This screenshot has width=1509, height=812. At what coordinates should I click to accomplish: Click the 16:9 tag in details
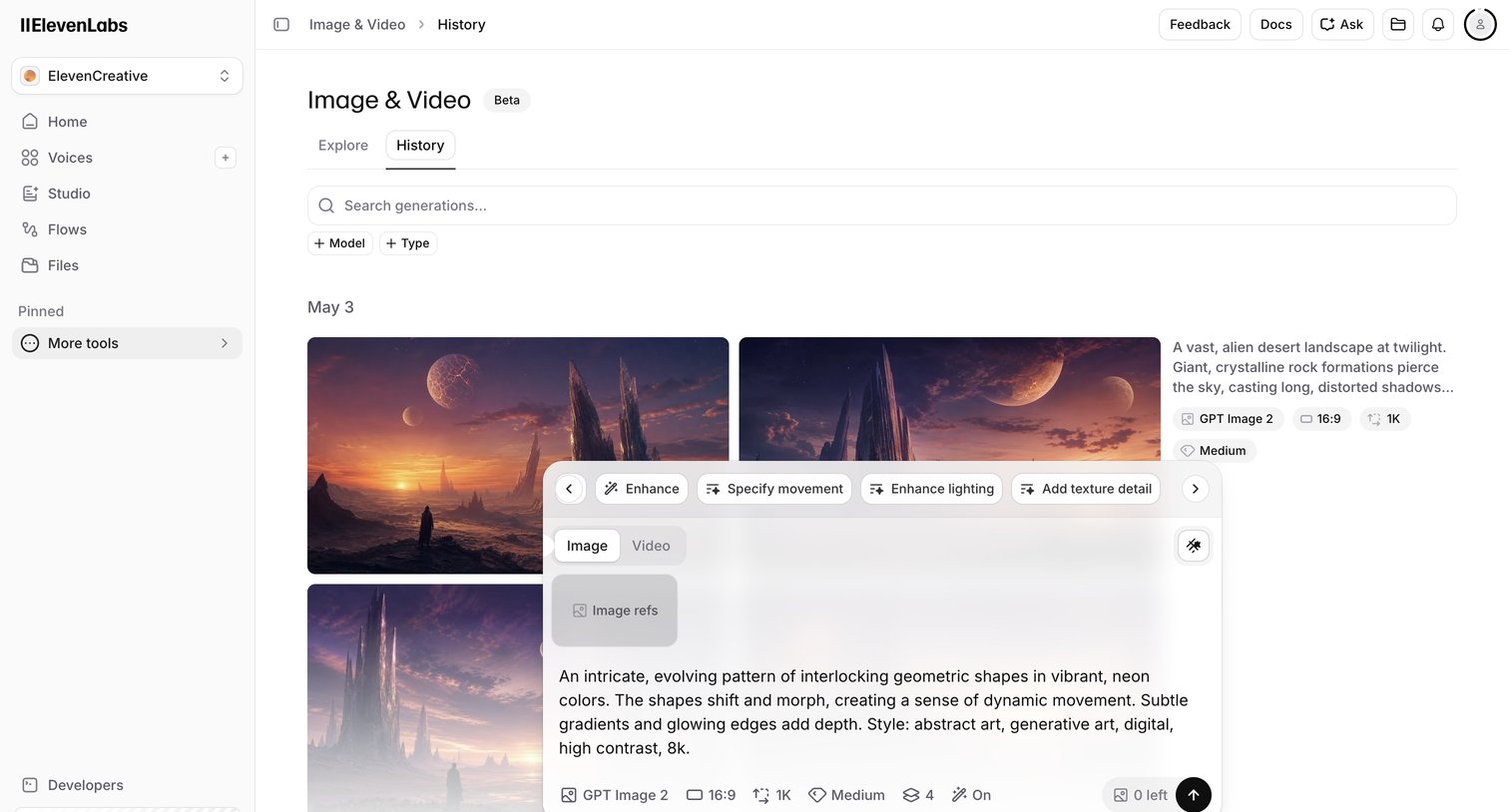pos(1321,419)
